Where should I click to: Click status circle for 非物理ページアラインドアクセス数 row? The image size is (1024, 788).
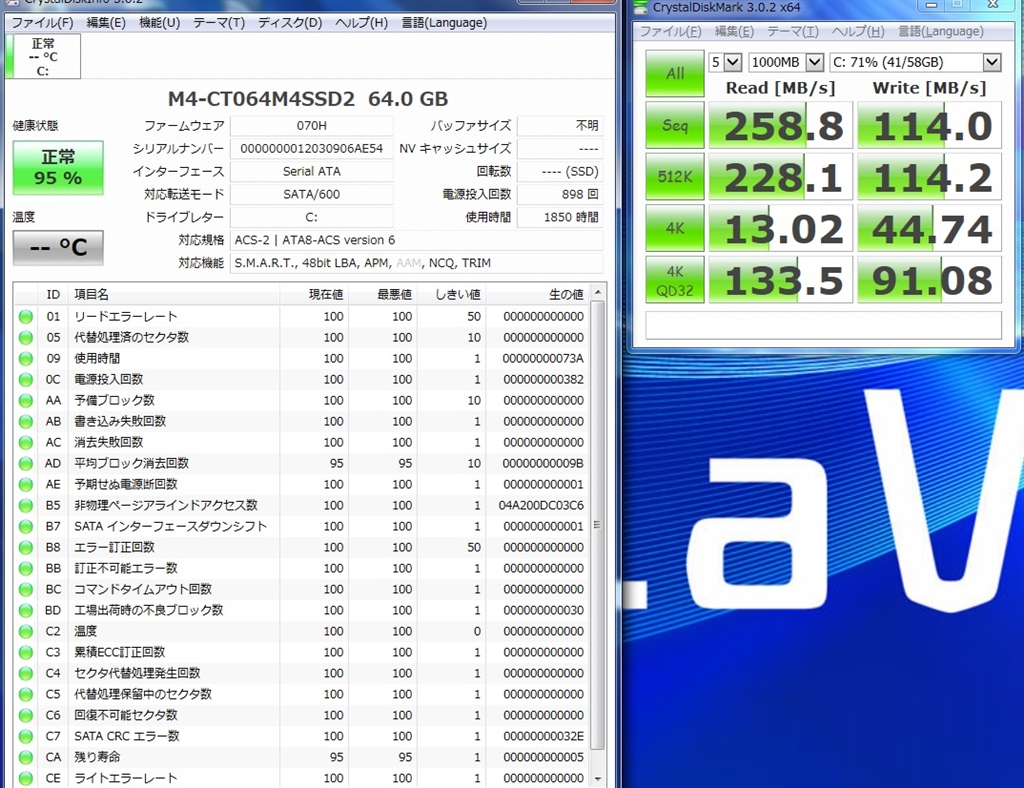point(25,505)
